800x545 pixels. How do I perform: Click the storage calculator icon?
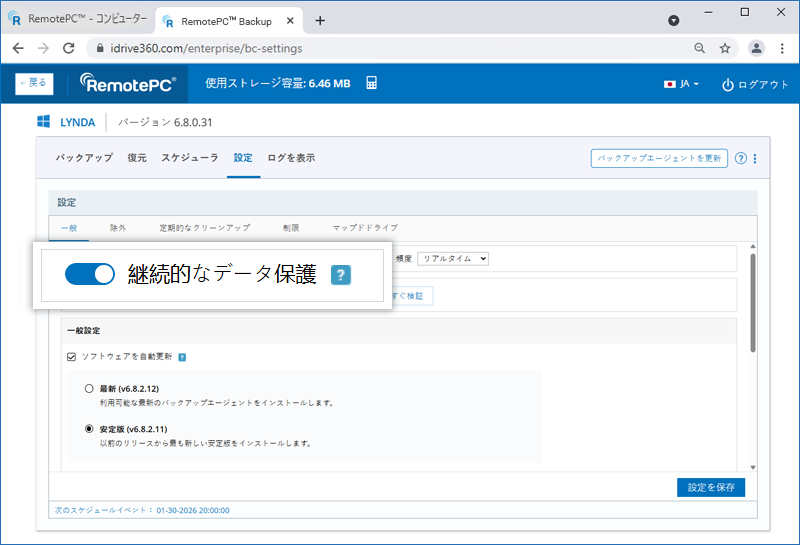click(x=371, y=83)
